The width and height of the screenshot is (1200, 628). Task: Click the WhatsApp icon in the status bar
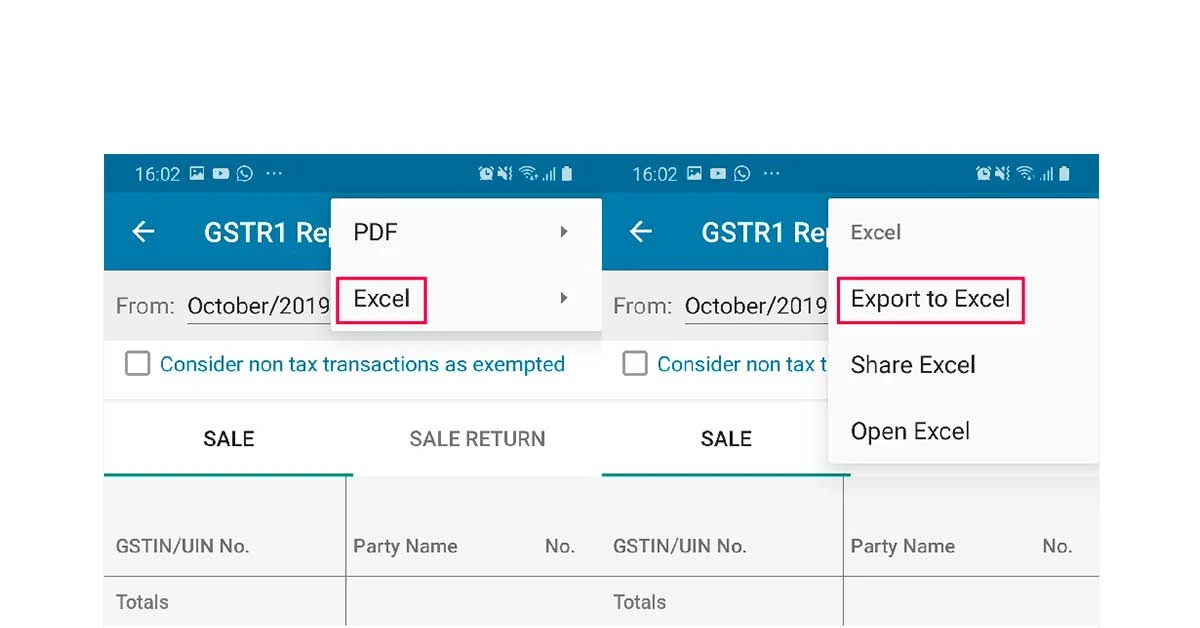pyautogui.click(x=245, y=173)
